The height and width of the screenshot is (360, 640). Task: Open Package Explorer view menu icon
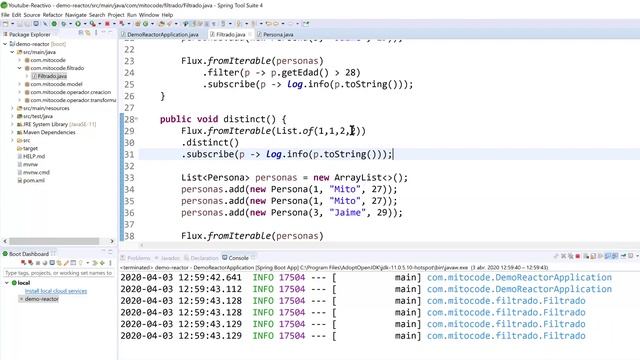[x=96, y=33]
